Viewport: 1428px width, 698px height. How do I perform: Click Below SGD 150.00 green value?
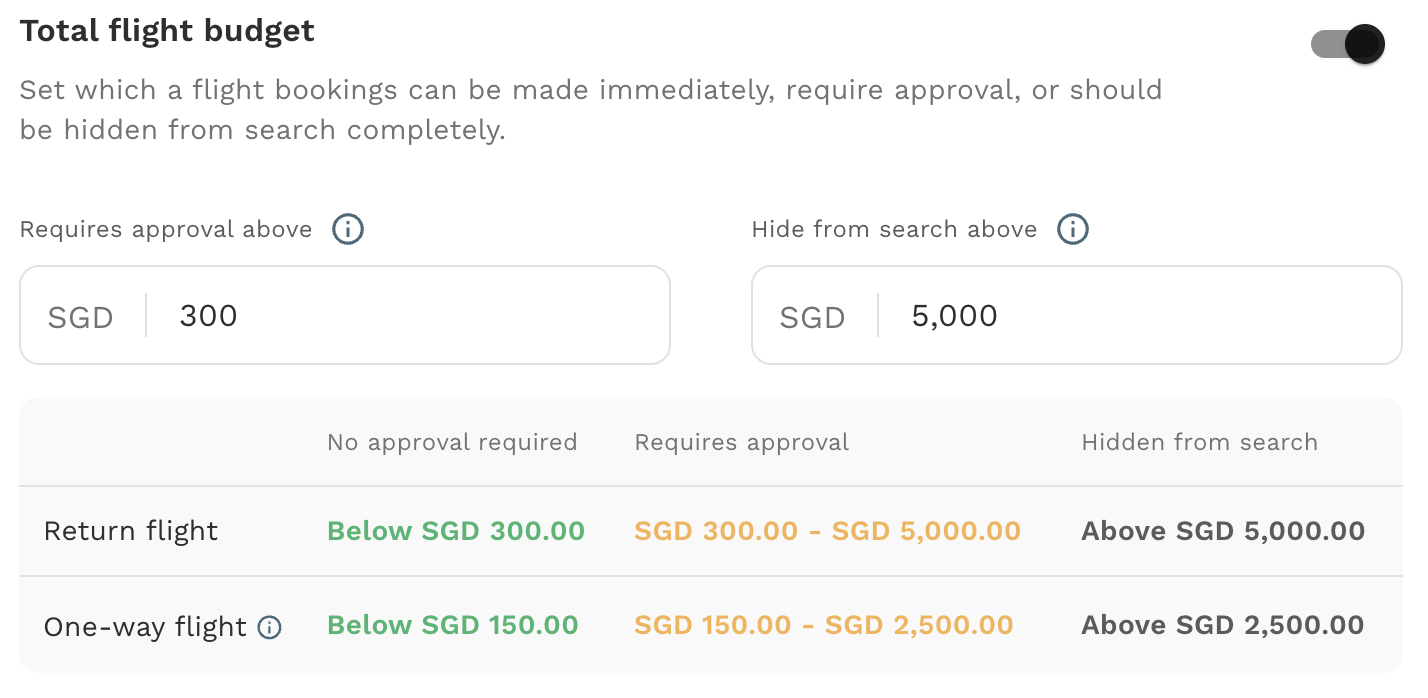(x=453, y=625)
